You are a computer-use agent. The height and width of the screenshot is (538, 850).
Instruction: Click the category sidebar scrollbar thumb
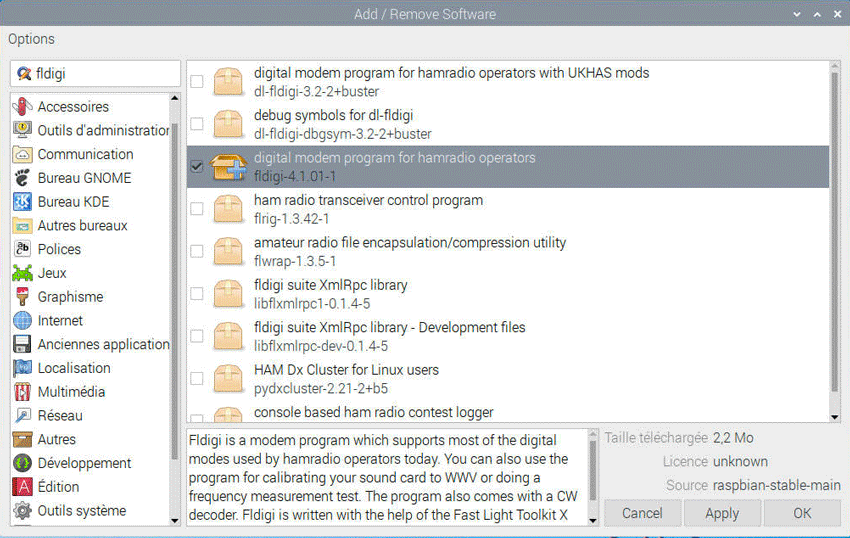(175, 292)
